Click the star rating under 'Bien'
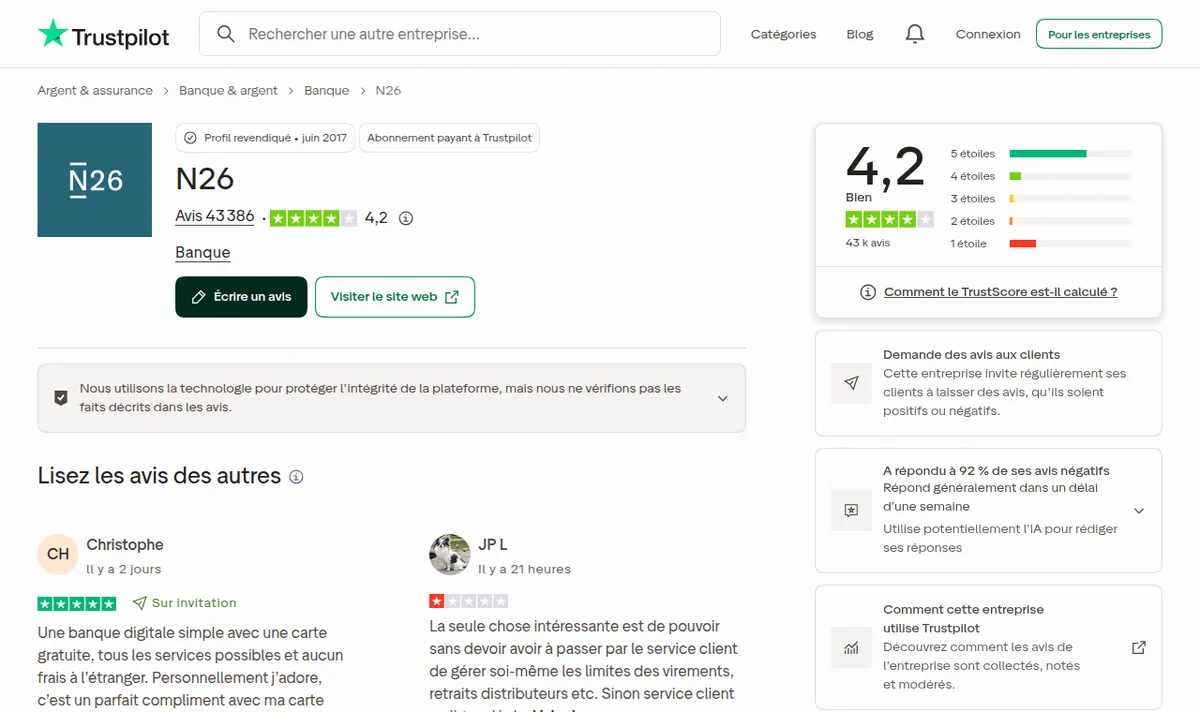This screenshot has width=1200, height=712. click(889, 219)
